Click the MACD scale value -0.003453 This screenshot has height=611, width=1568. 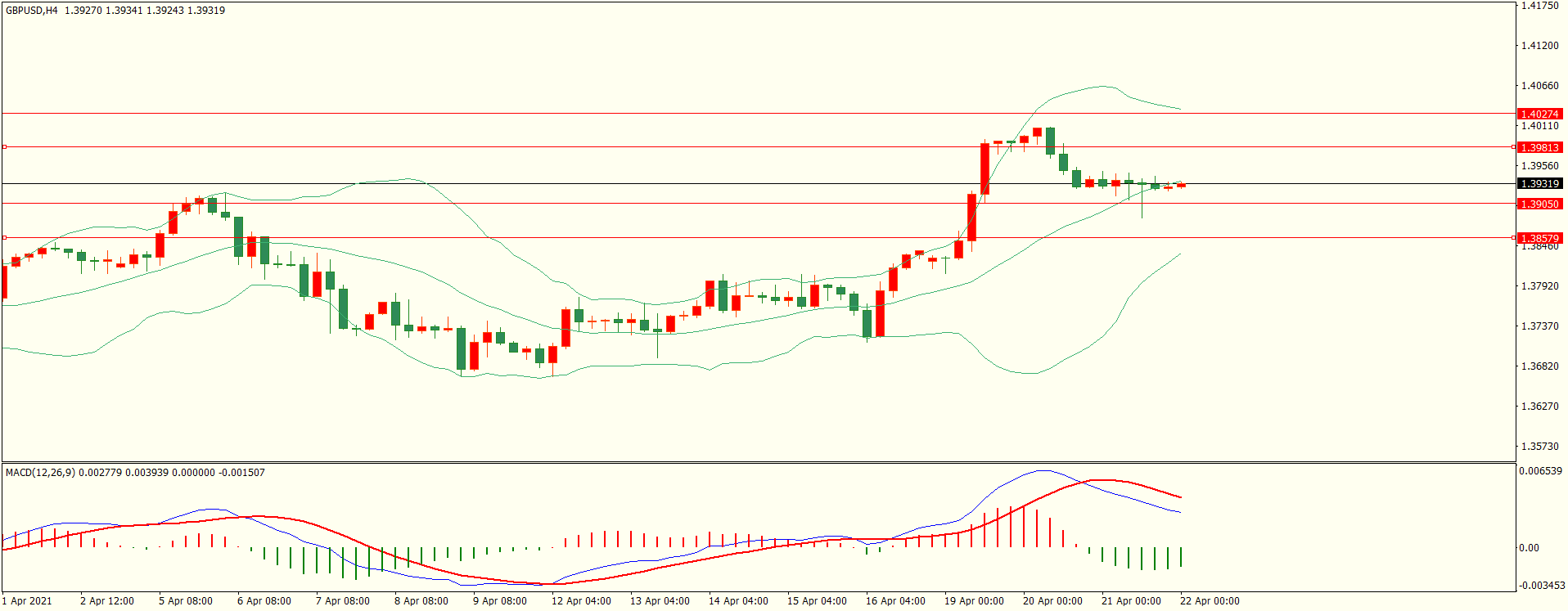1542,586
